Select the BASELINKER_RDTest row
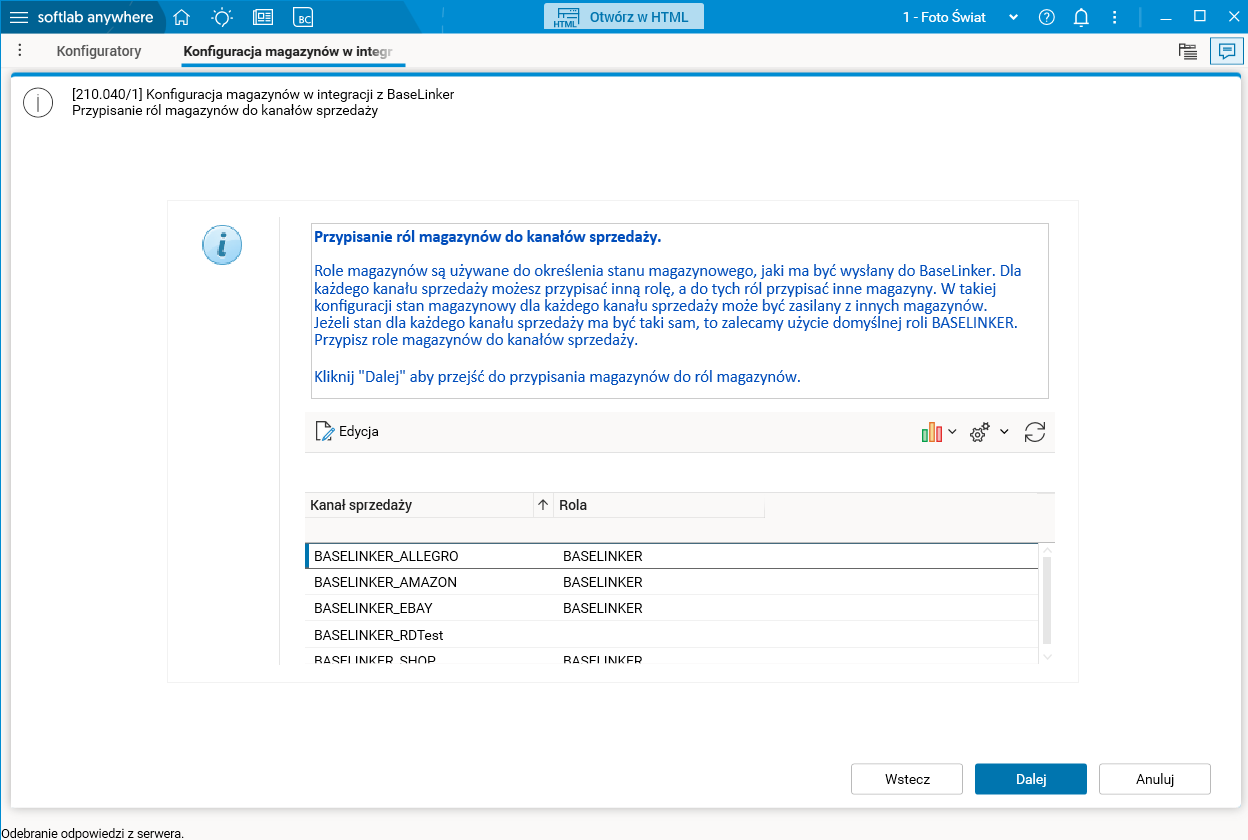This screenshot has width=1248, height=840. coord(671,634)
